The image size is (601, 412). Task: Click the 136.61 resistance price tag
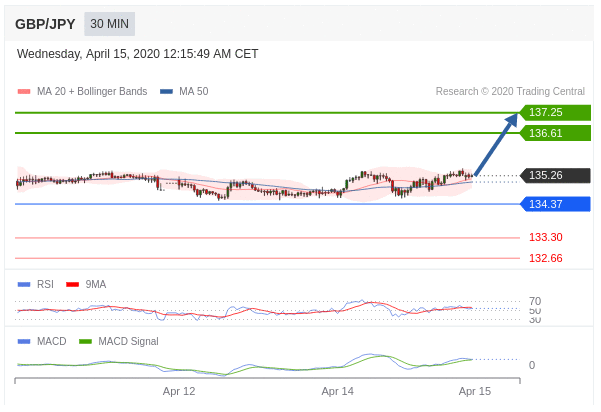(555, 133)
